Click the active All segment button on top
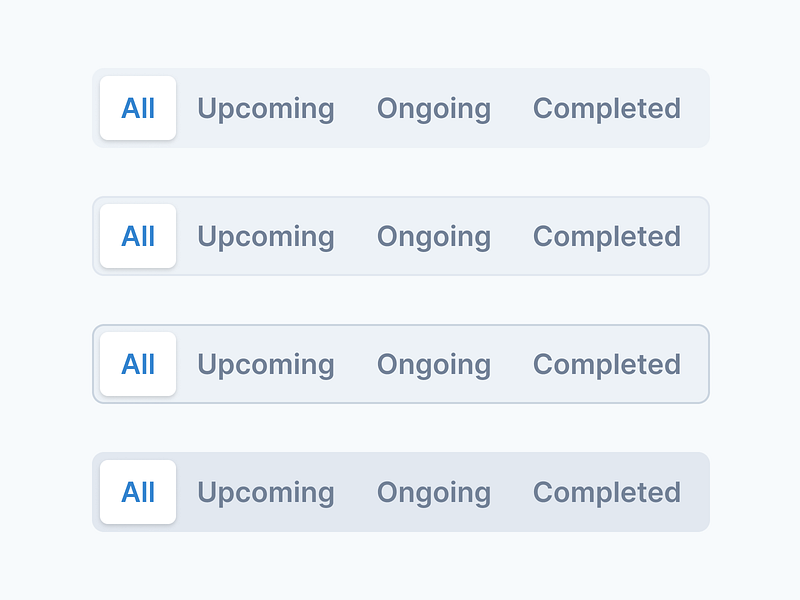This screenshot has height=600, width=800. [138, 108]
